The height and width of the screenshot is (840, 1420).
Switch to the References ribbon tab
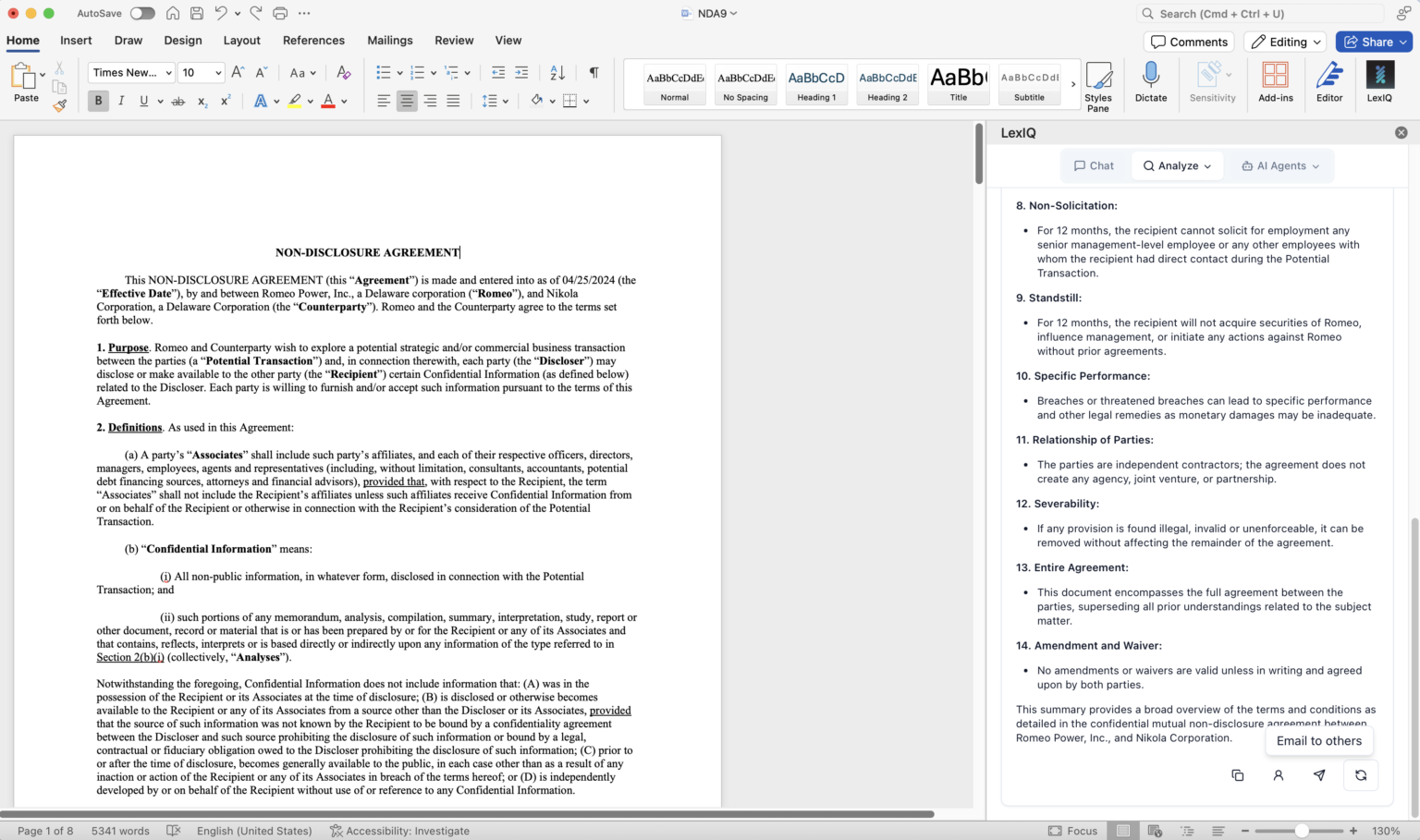click(x=313, y=41)
